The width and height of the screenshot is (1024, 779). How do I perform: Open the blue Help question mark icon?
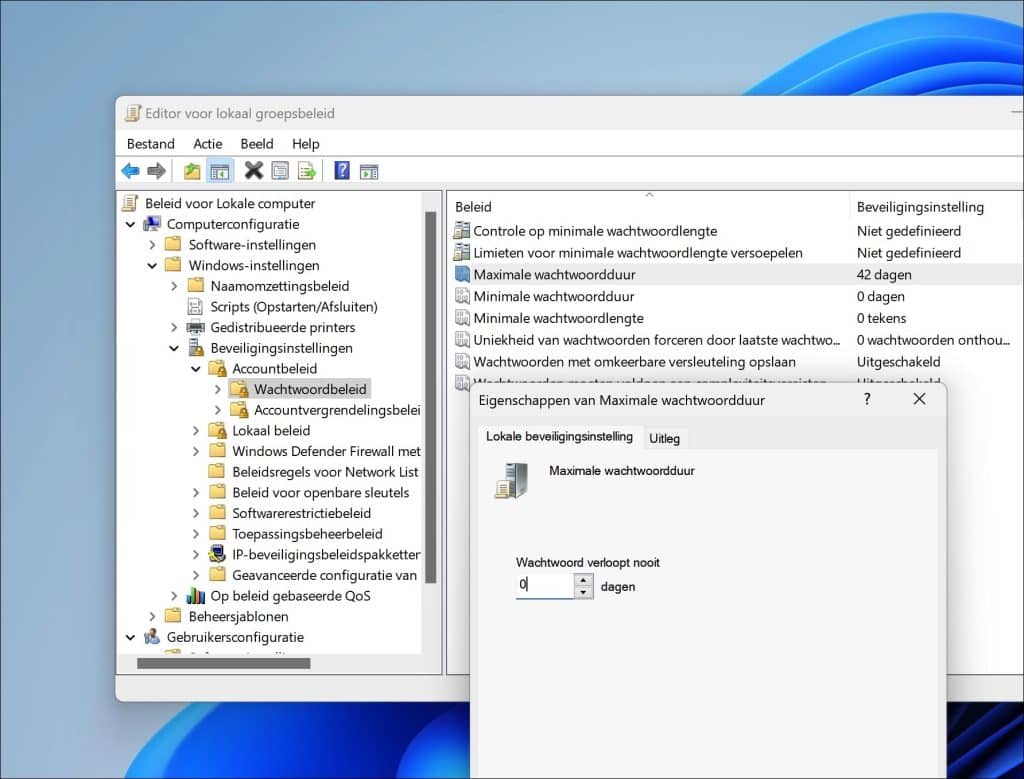coord(342,171)
